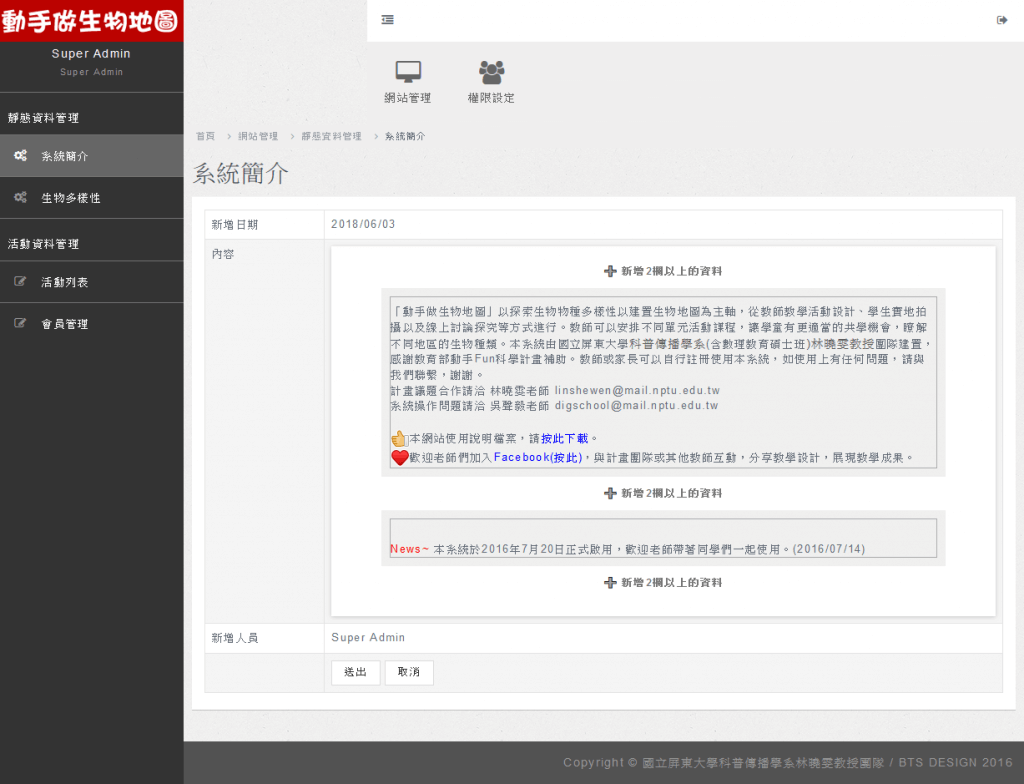Click gears icon beside 生物多樣性
Screen dimensions: 1024x784
tap(21, 197)
